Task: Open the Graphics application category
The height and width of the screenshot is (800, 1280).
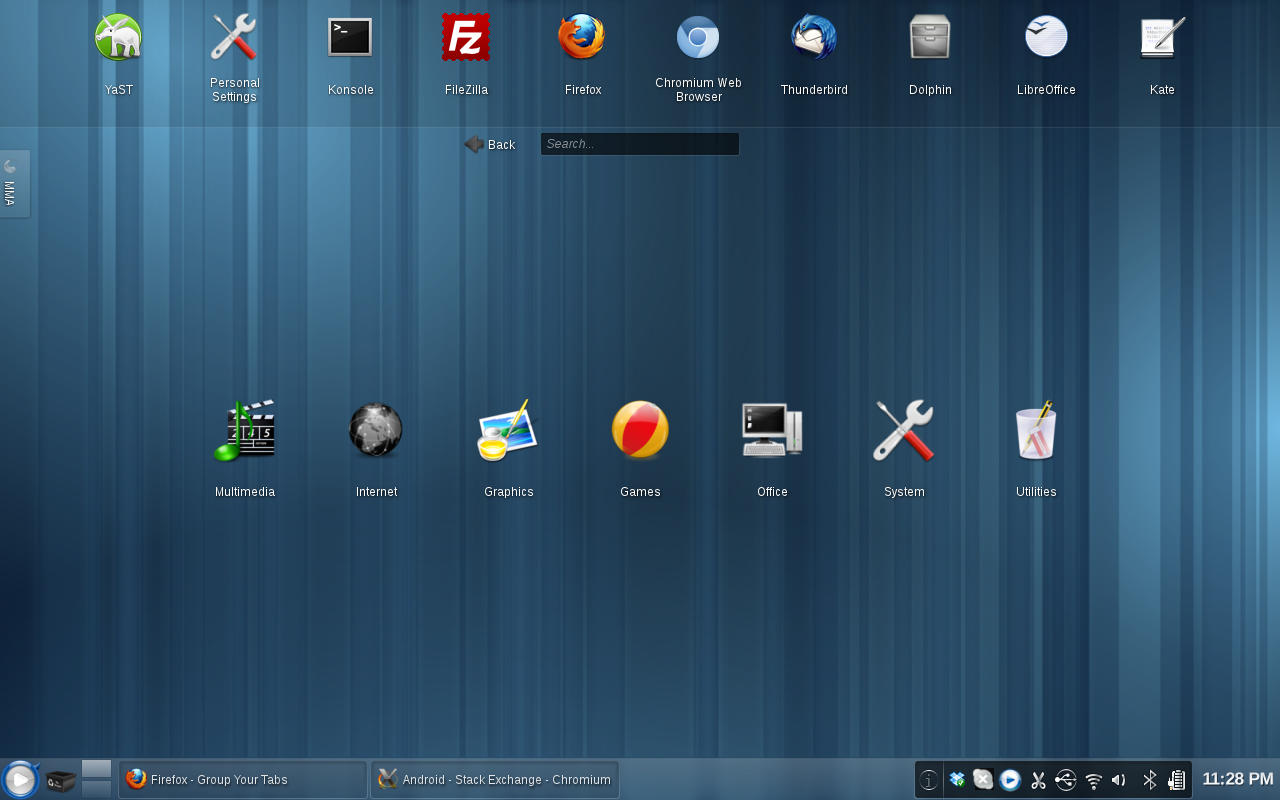Action: click(508, 430)
